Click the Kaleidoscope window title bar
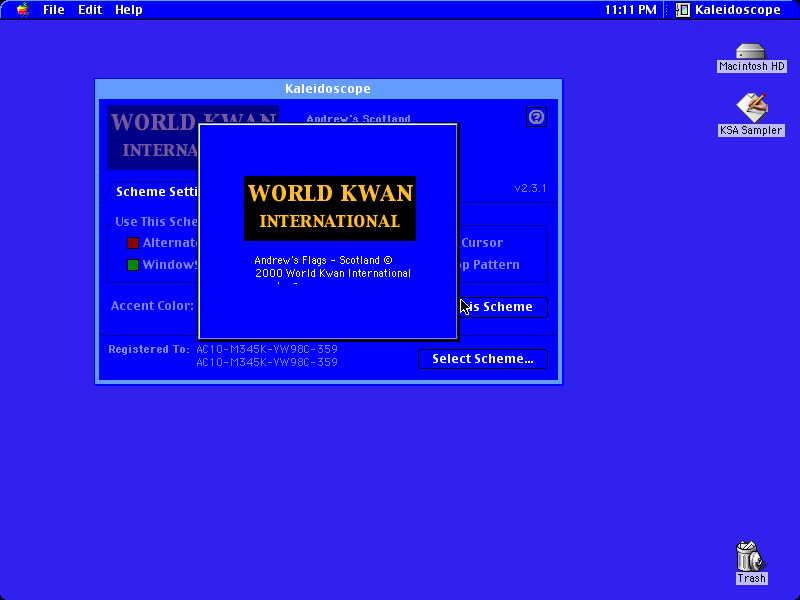Screen dimensions: 800x600 [328, 89]
